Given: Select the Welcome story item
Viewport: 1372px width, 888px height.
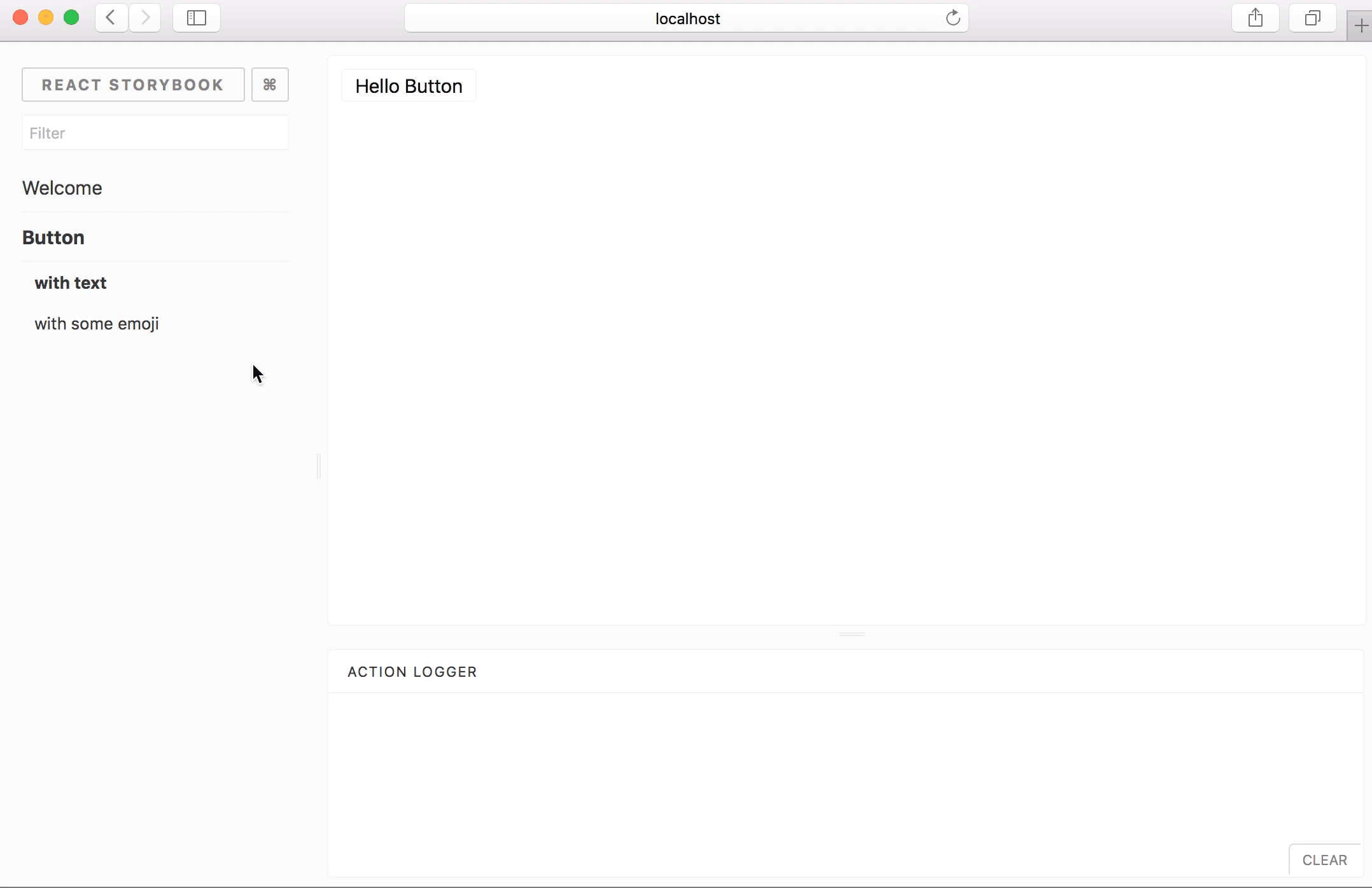Looking at the screenshot, I should click(62, 188).
